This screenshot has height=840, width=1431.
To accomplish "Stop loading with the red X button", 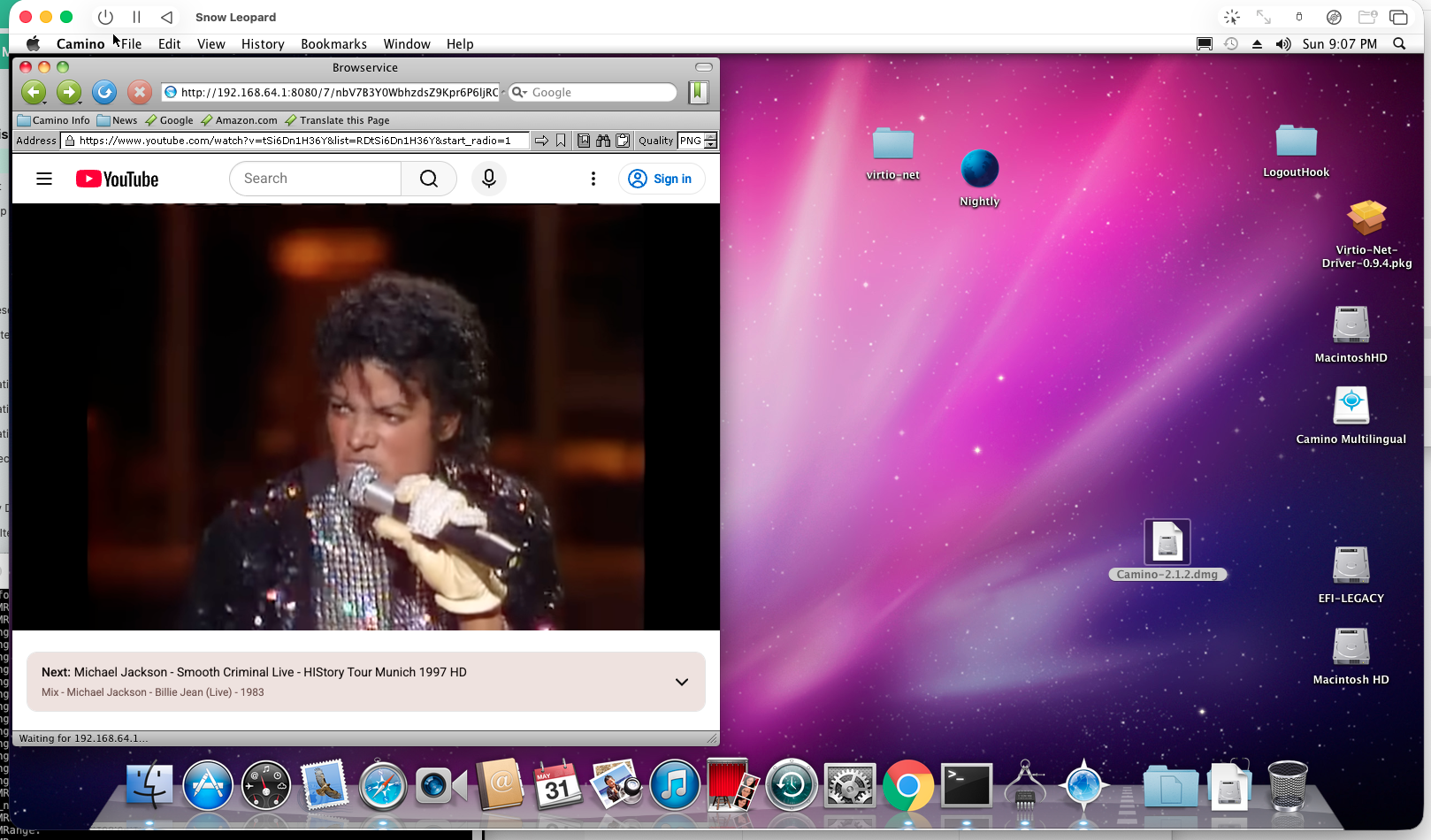I will (140, 92).
